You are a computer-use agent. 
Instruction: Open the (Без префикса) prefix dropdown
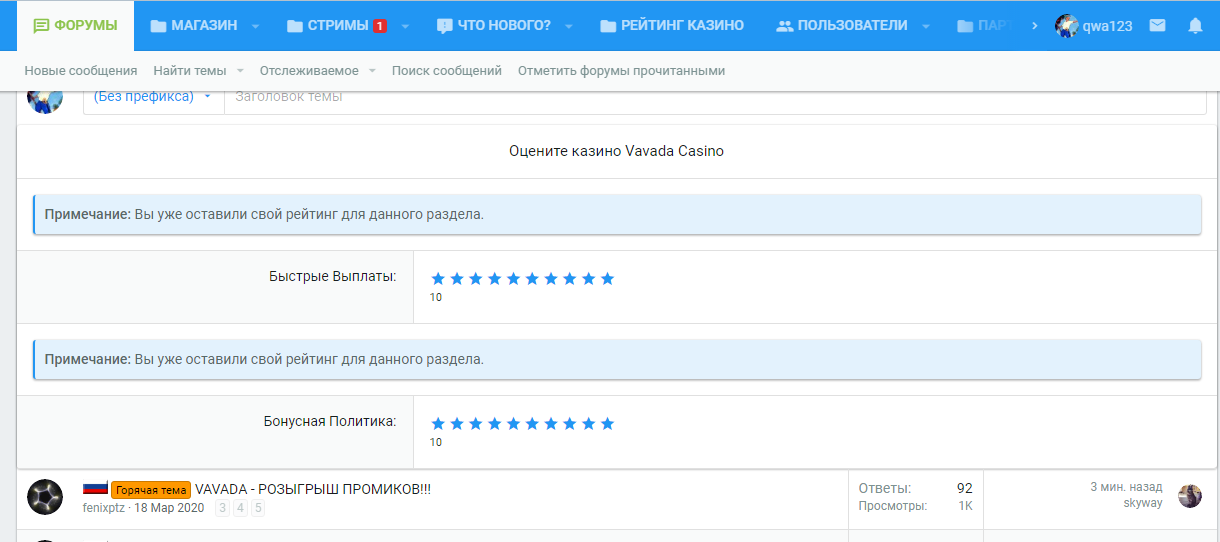[153, 97]
